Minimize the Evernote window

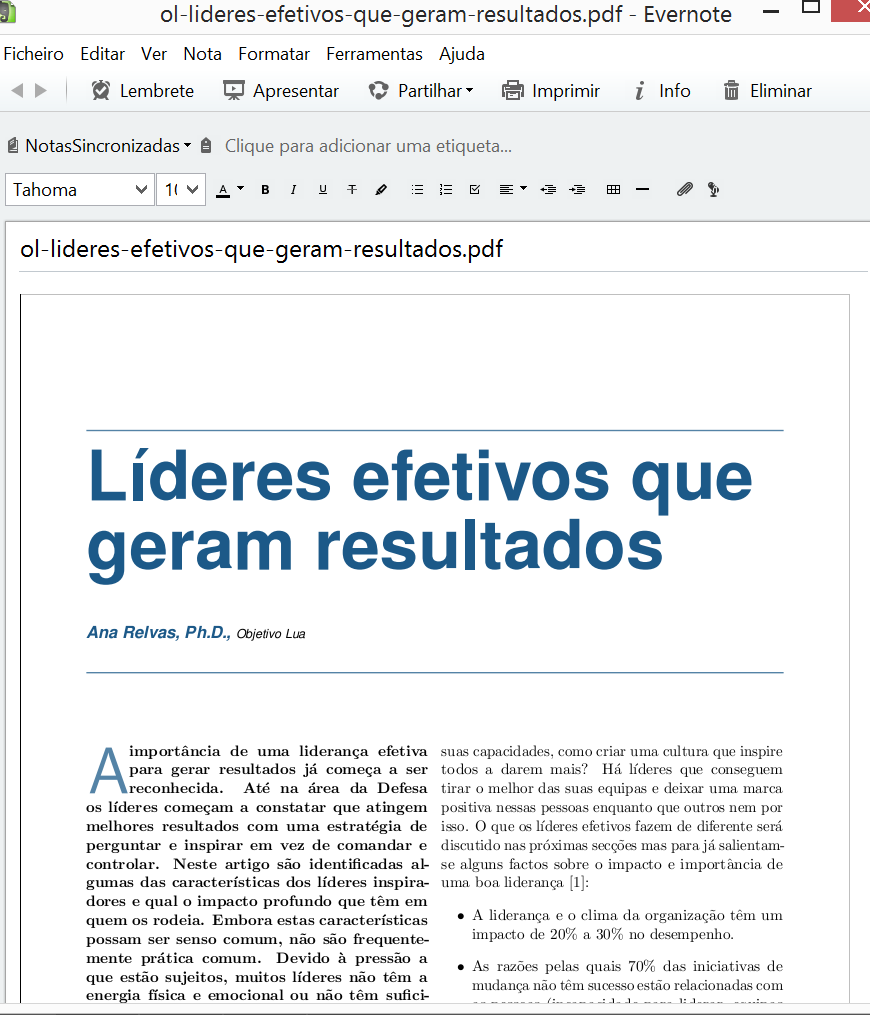pos(771,12)
